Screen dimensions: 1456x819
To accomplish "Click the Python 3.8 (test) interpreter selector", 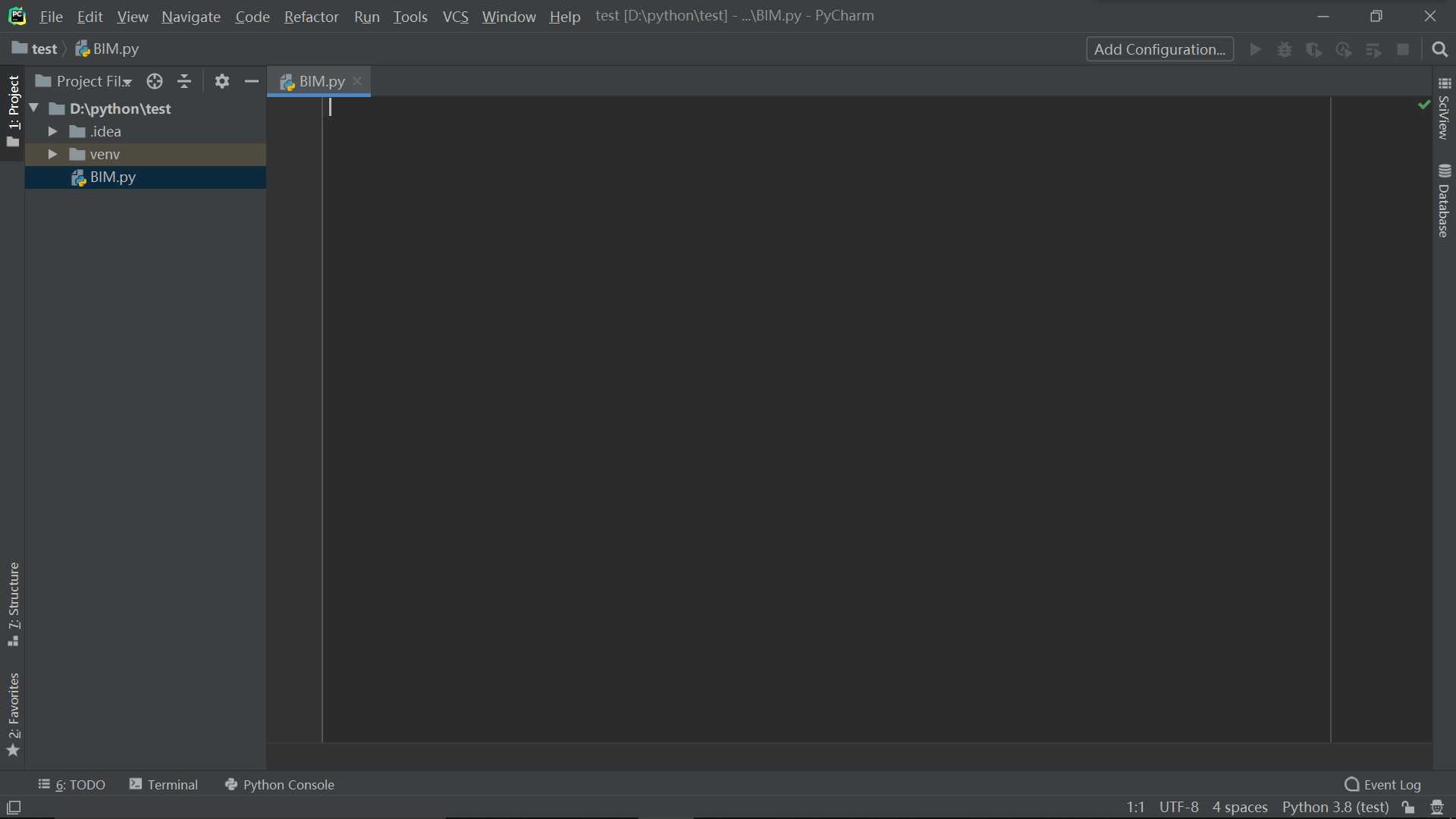I will (x=1335, y=808).
